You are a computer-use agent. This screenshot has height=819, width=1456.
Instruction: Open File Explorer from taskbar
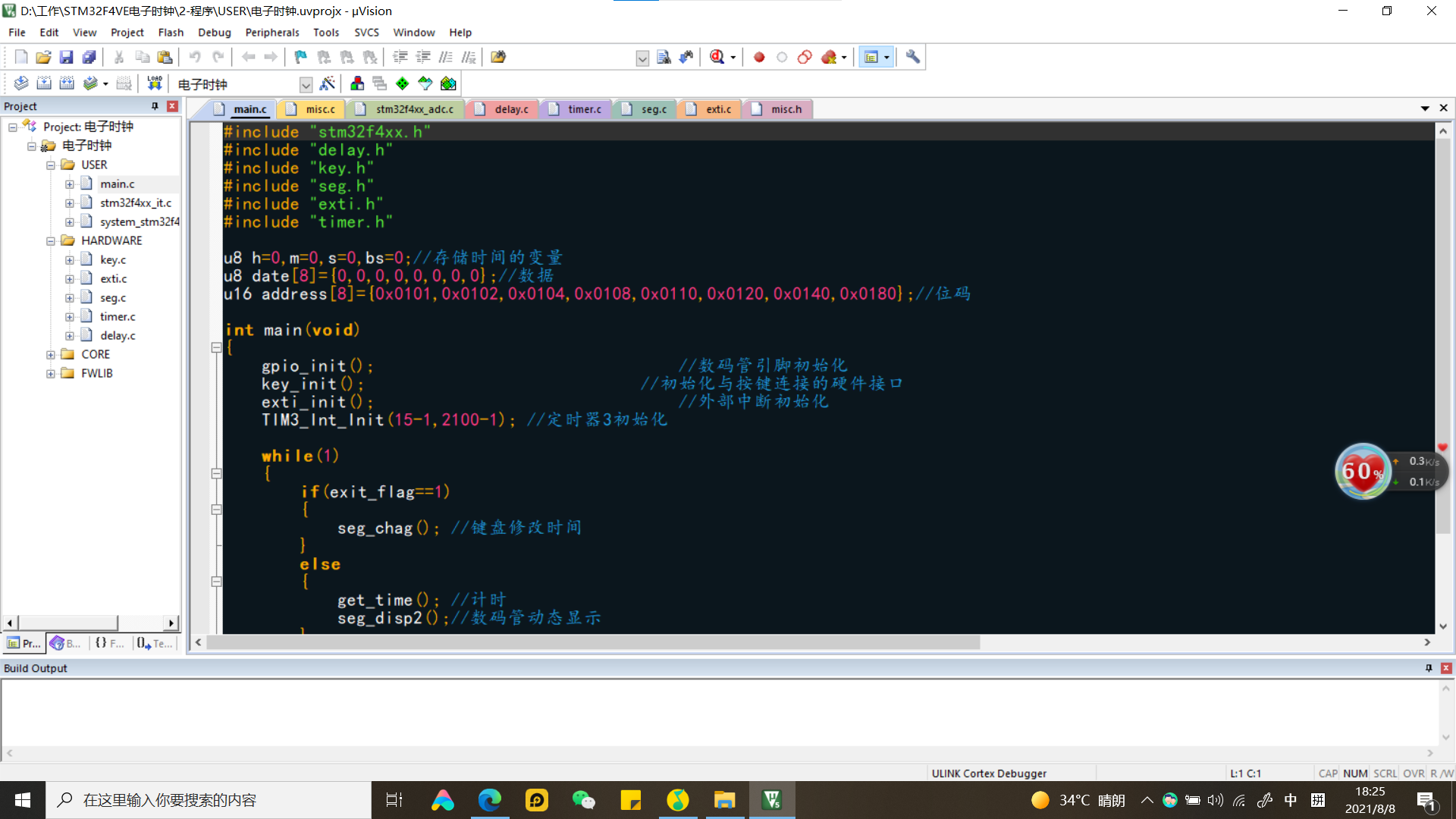(x=725, y=800)
